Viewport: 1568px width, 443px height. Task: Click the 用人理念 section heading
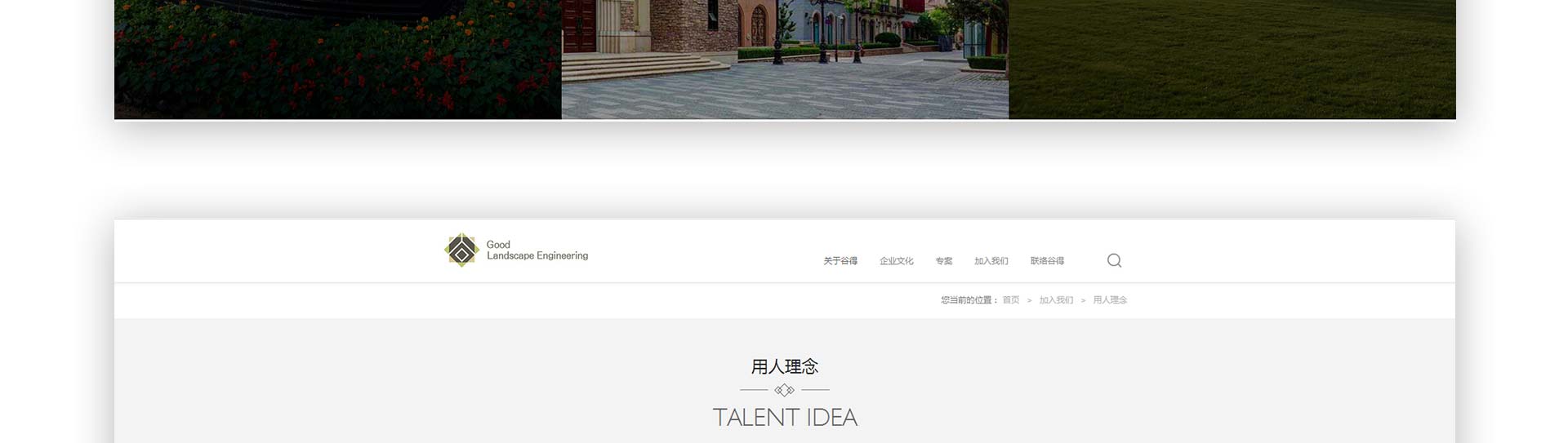pos(785,366)
